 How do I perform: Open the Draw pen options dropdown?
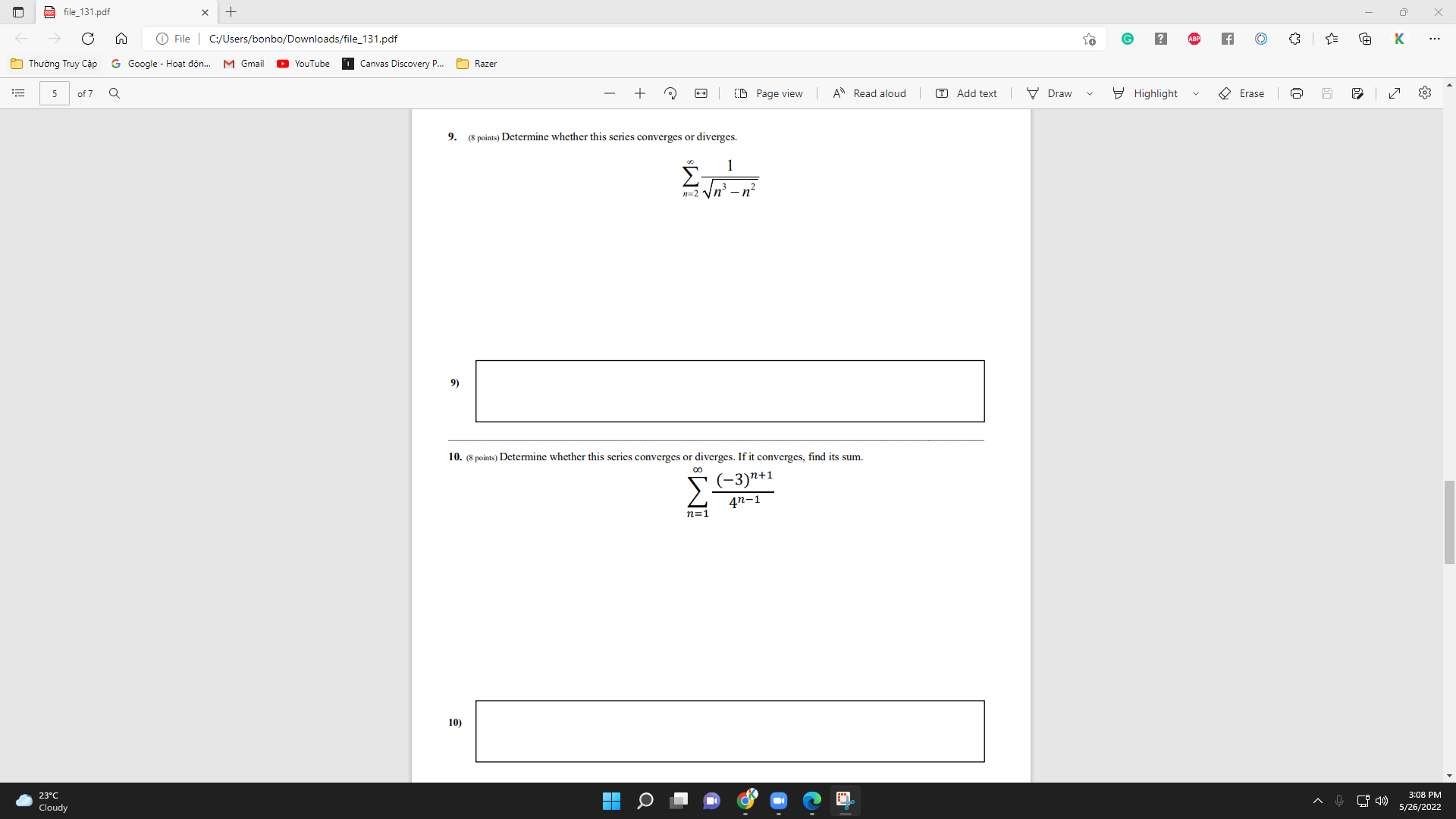[1090, 93]
